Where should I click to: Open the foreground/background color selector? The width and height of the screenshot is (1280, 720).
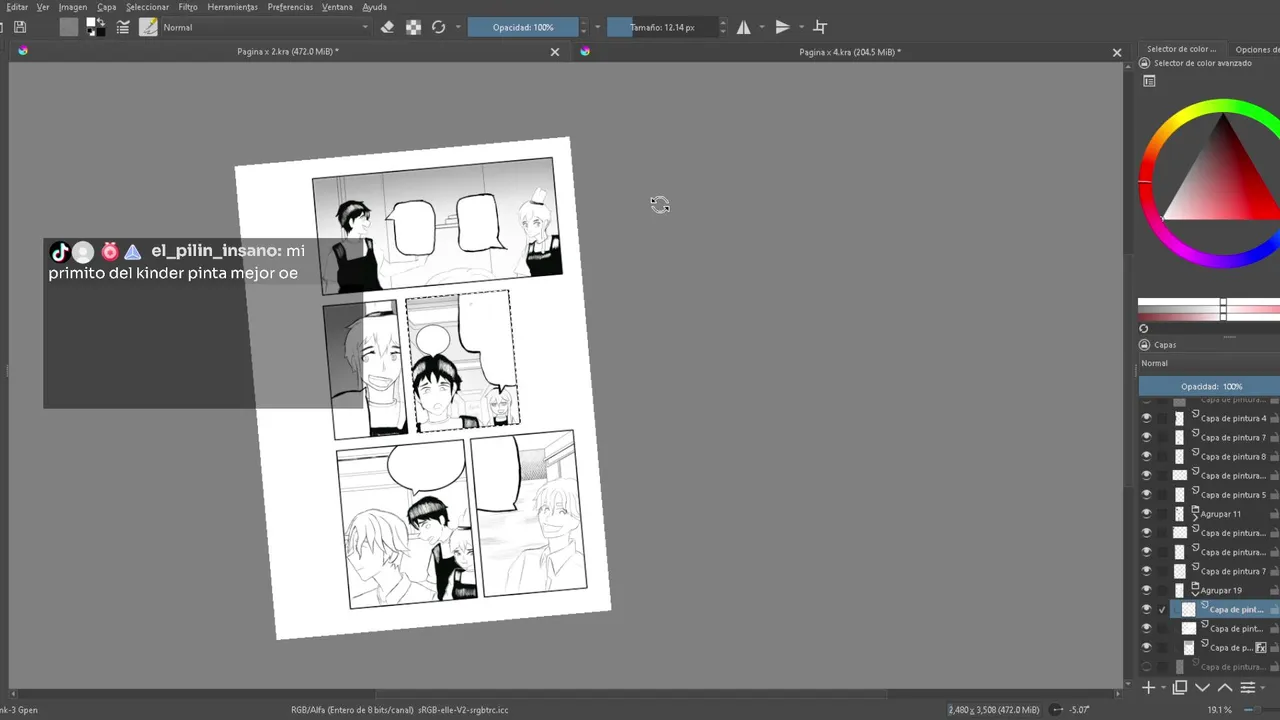pyautogui.click(x=95, y=27)
